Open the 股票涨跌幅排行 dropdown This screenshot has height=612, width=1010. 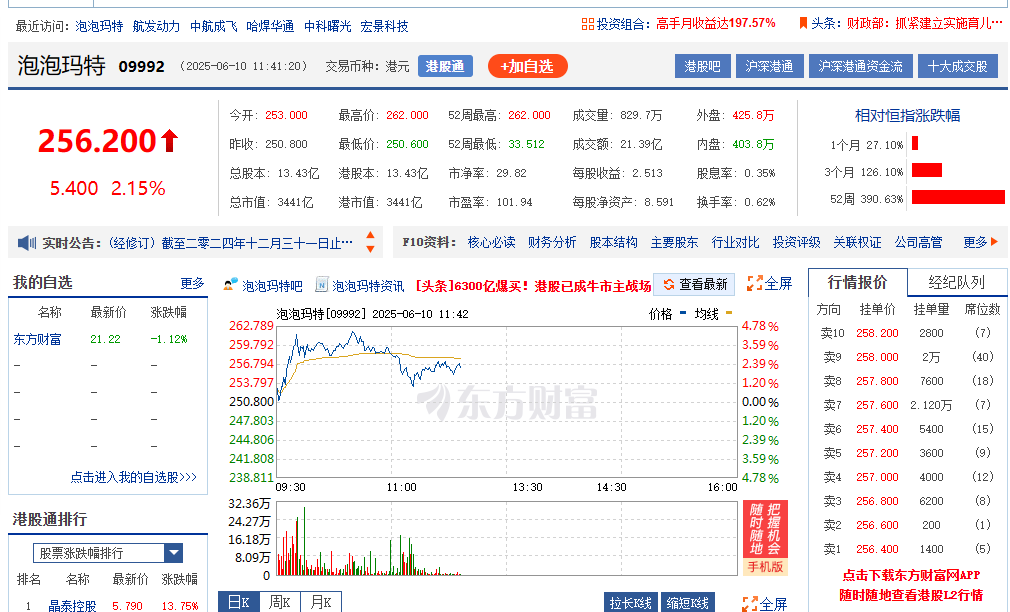coord(108,553)
